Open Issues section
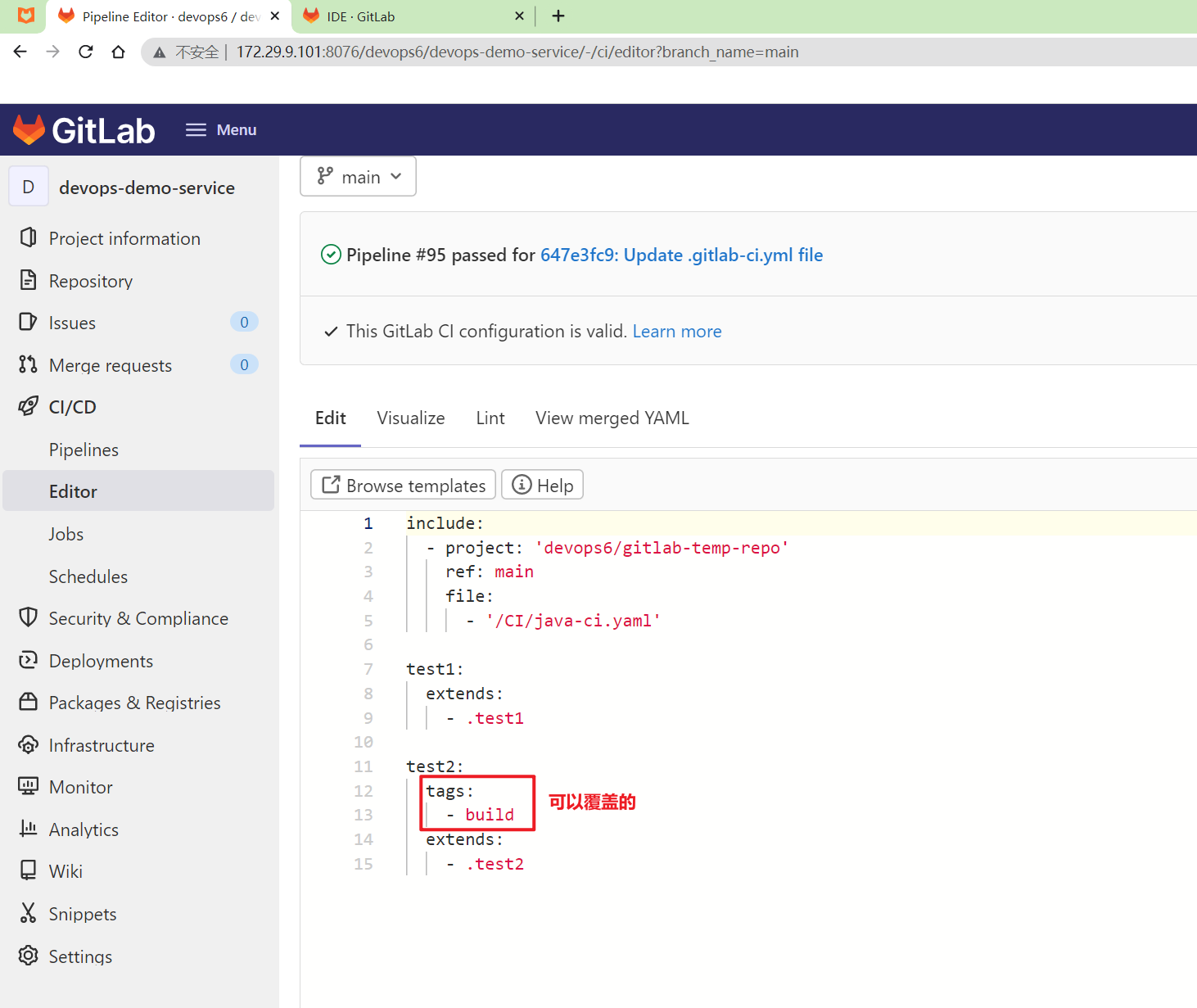 point(72,323)
